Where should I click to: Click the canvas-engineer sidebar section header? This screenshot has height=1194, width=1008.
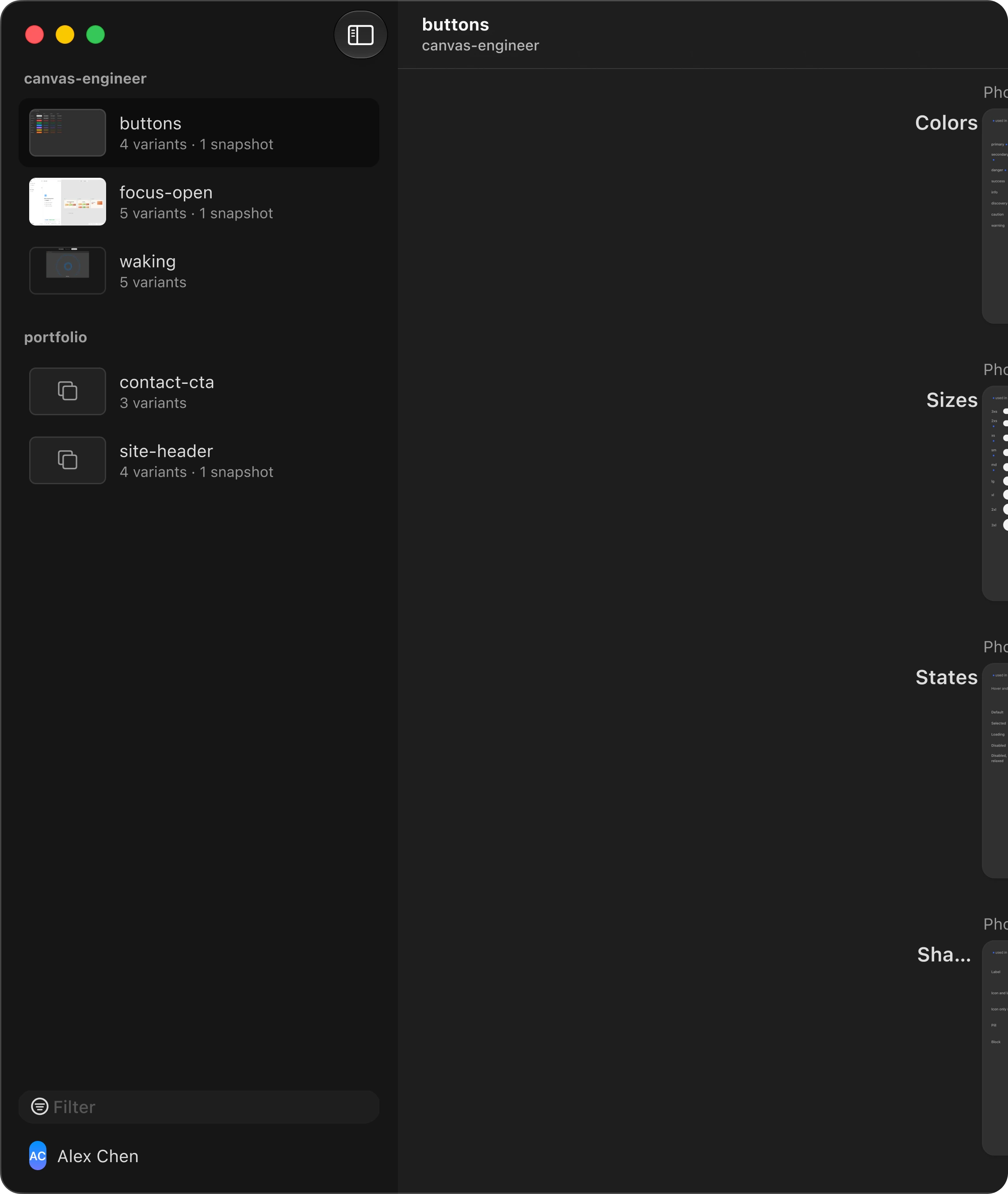click(x=85, y=78)
